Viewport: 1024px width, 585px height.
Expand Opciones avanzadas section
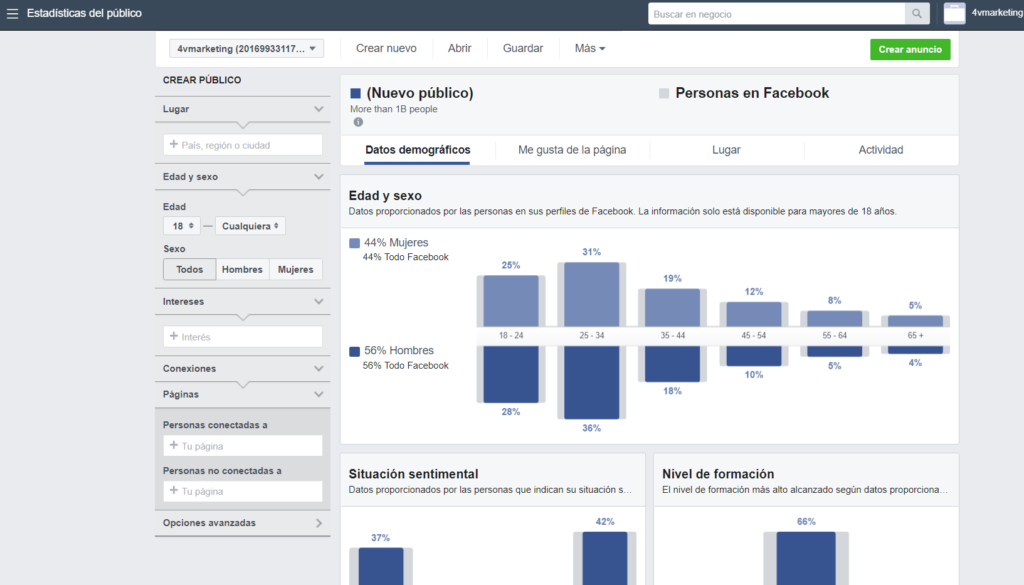tap(242, 523)
